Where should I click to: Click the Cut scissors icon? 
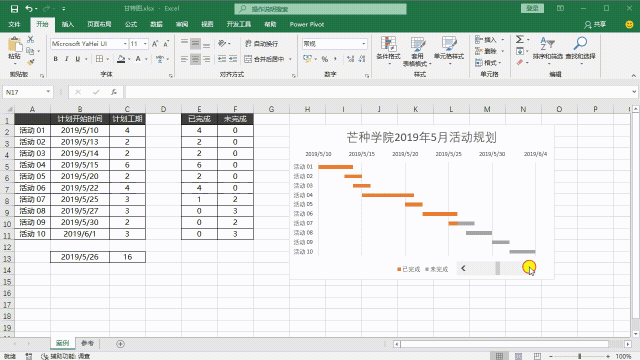tap(30, 40)
